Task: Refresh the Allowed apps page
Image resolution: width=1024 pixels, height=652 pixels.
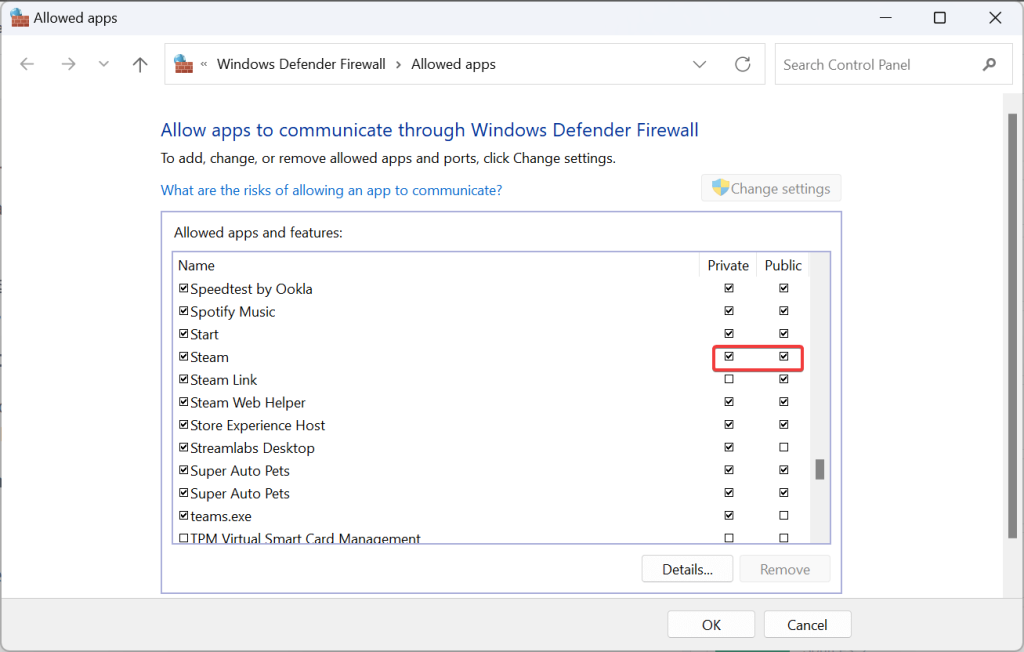Action: pyautogui.click(x=743, y=64)
